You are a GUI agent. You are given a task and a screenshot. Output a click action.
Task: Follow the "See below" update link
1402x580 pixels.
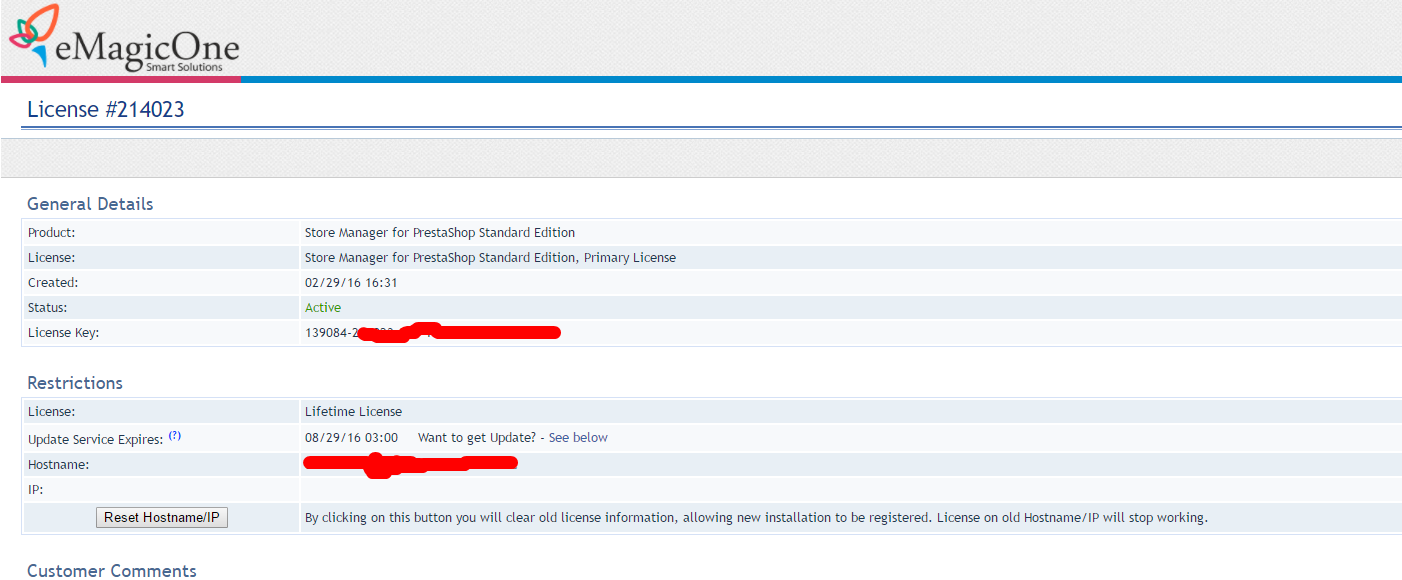pos(577,438)
